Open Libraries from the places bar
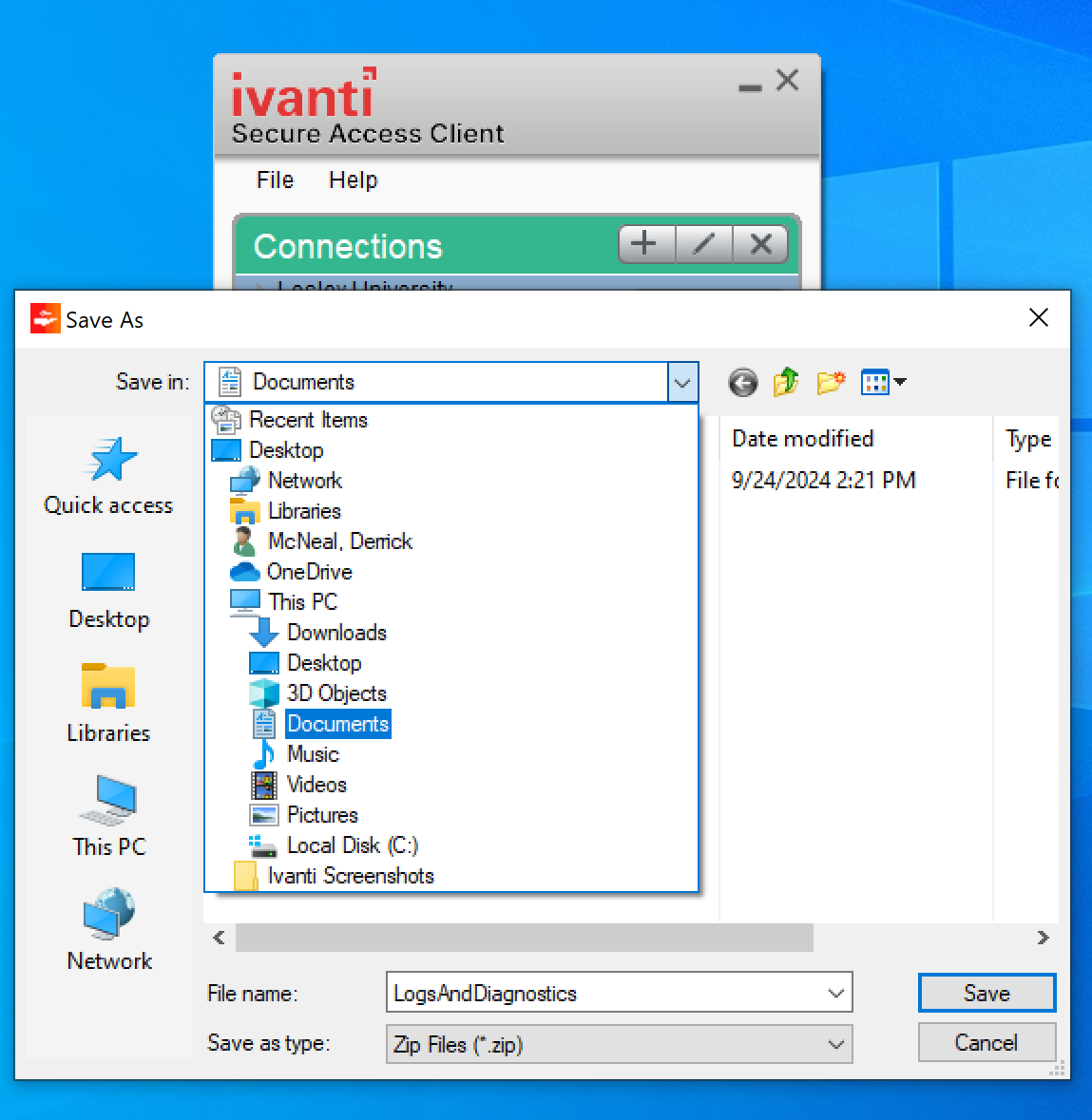The height and width of the screenshot is (1120, 1092). click(108, 704)
